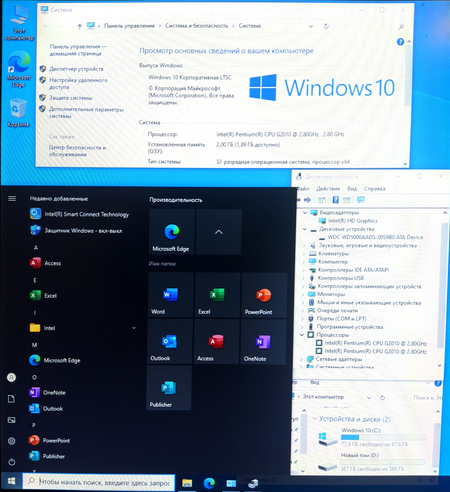Click the taskbar search input box
Image resolution: width=450 pixels, height=492 pixels.
coord(99,482)
